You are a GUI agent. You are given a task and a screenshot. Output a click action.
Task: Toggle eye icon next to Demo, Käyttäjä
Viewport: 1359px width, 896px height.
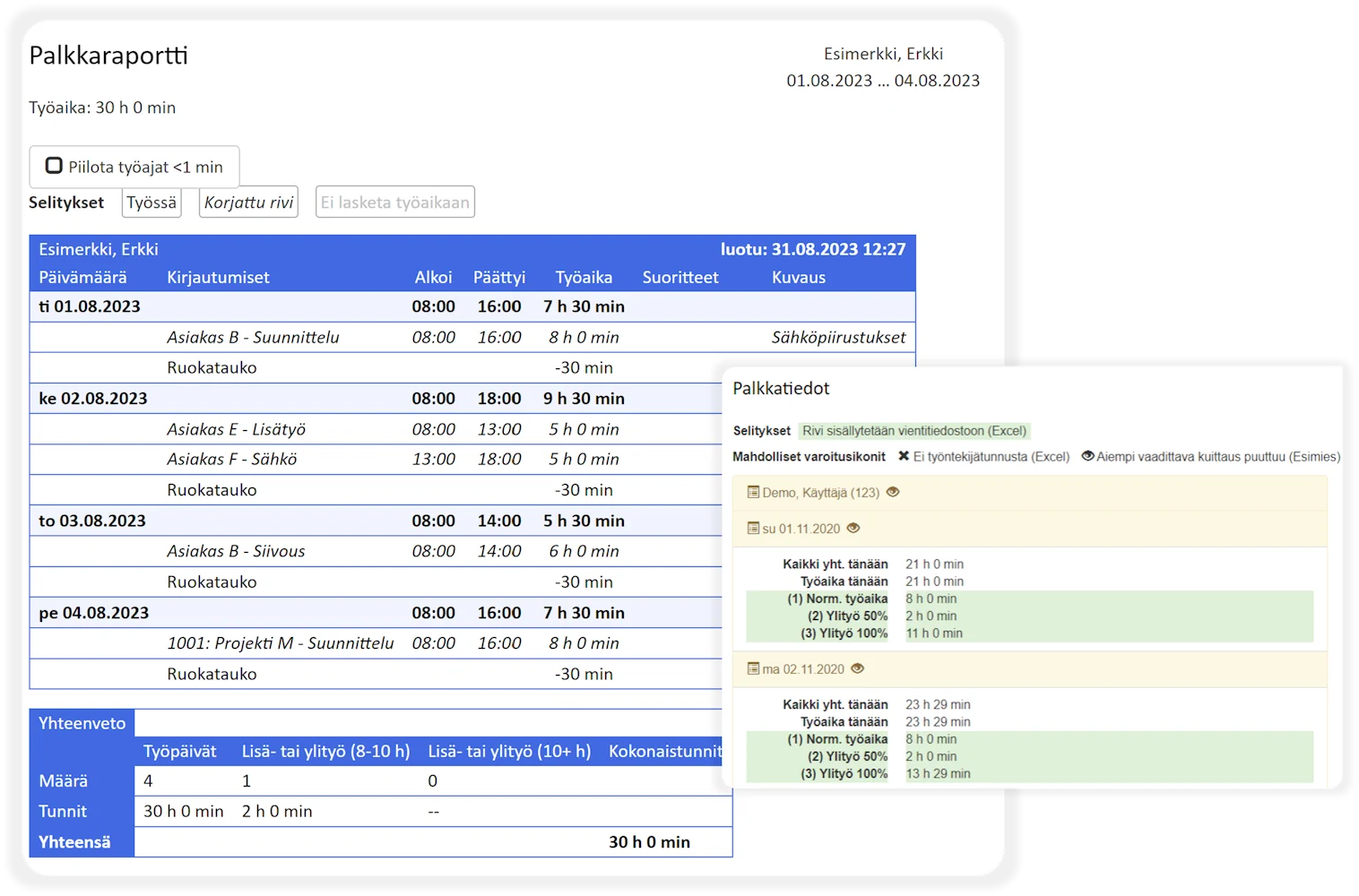pos(893,492)
